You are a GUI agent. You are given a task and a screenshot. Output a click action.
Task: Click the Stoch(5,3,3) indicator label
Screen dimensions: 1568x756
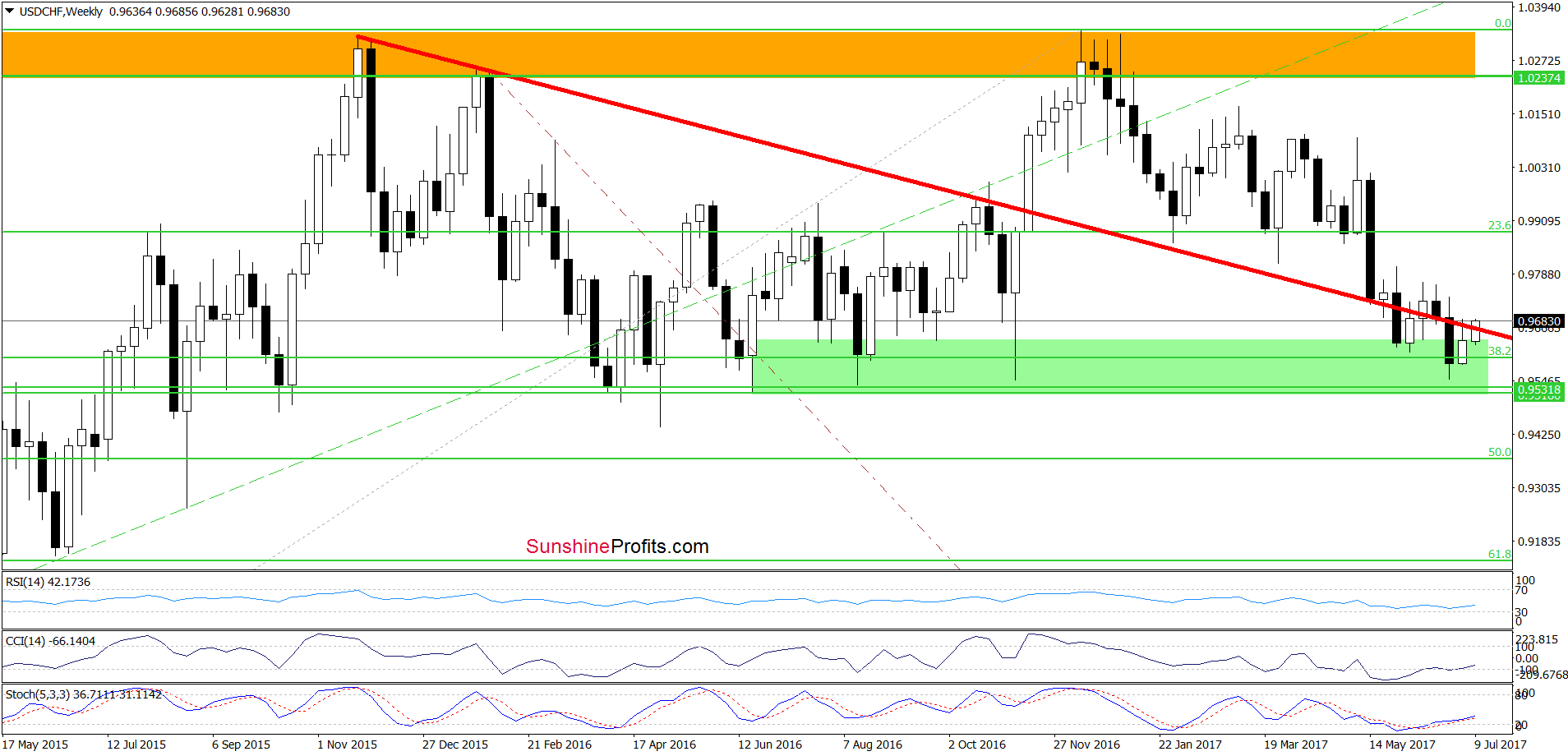pos(84,694)
